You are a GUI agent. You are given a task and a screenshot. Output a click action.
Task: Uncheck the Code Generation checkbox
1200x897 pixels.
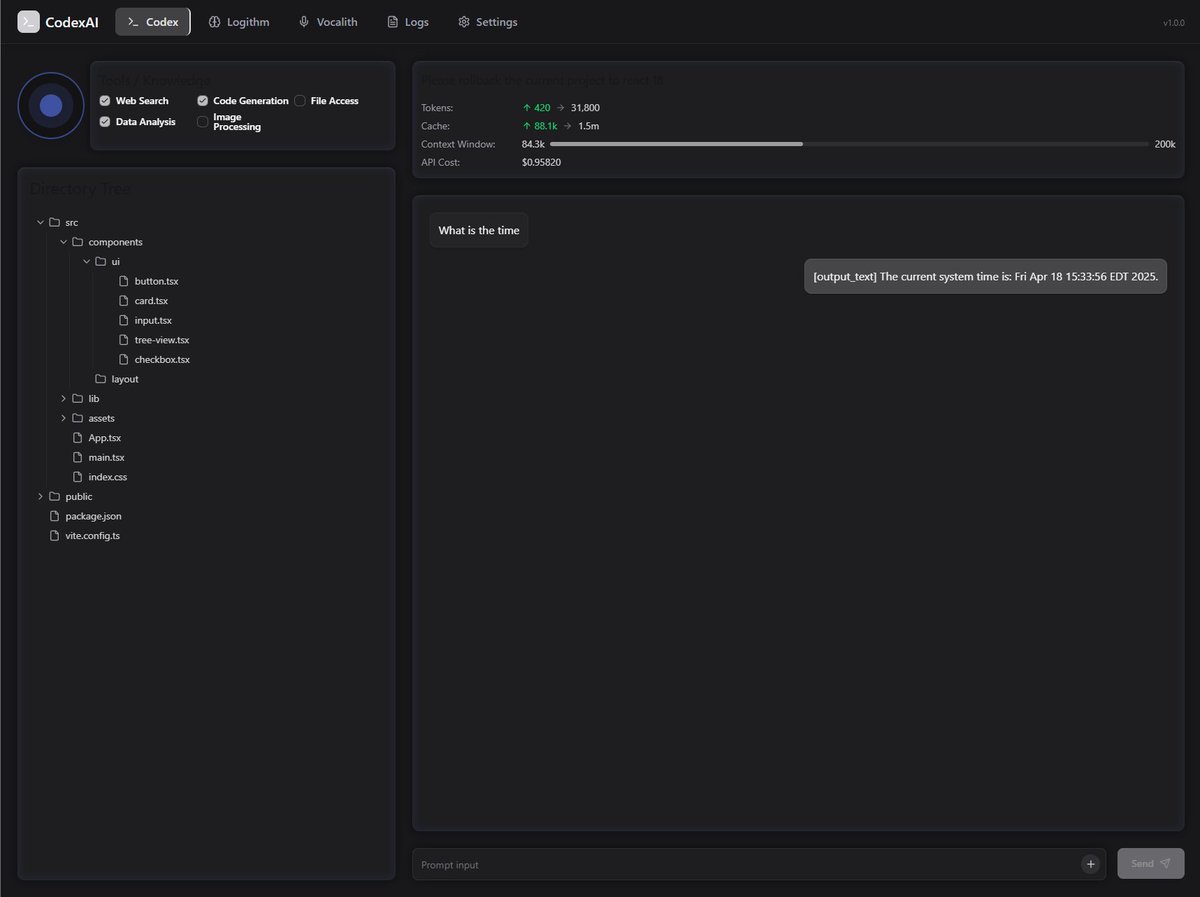(203, 101)
